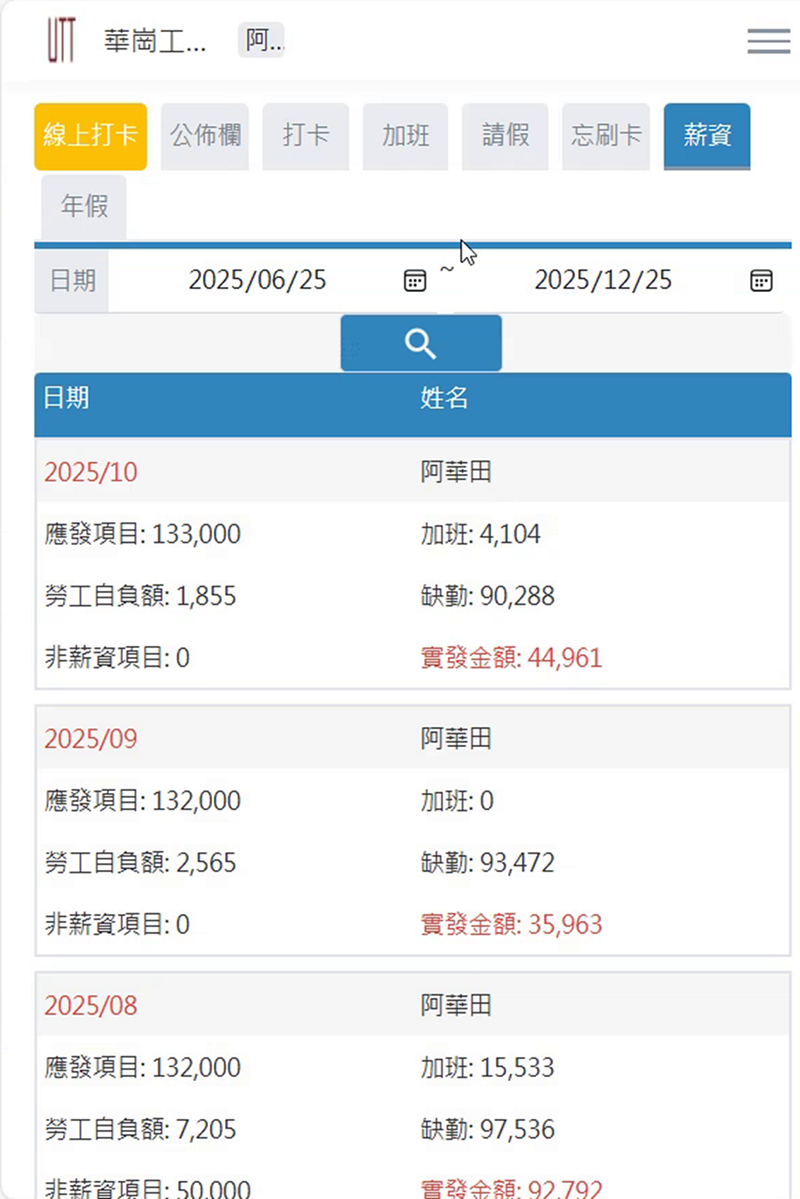The height and width of the screenshot is (1199, 800).
Task: Open the hamburger menu icon
Action: tap(769, 41)
